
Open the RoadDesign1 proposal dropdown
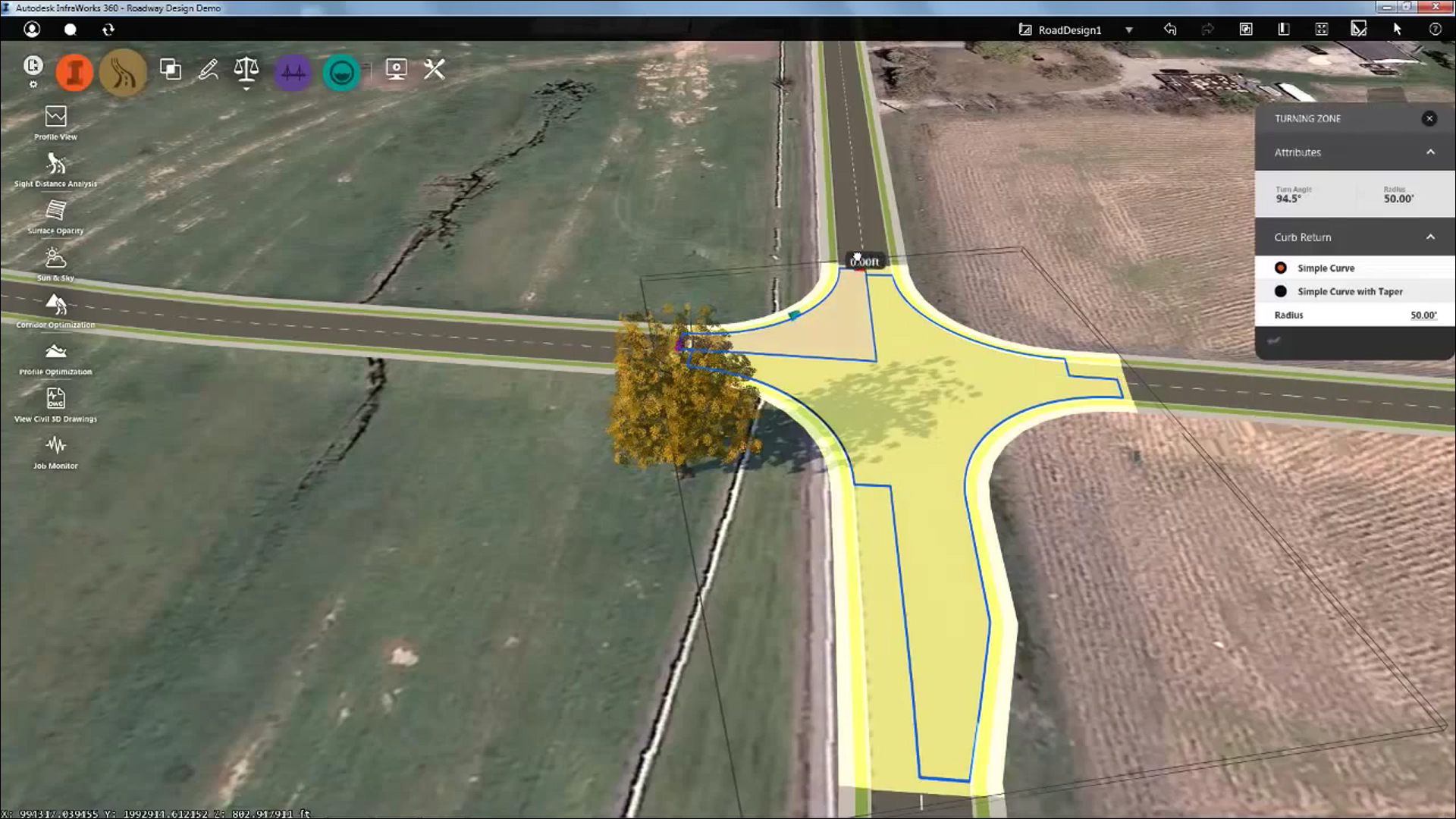coord(1129,30)
